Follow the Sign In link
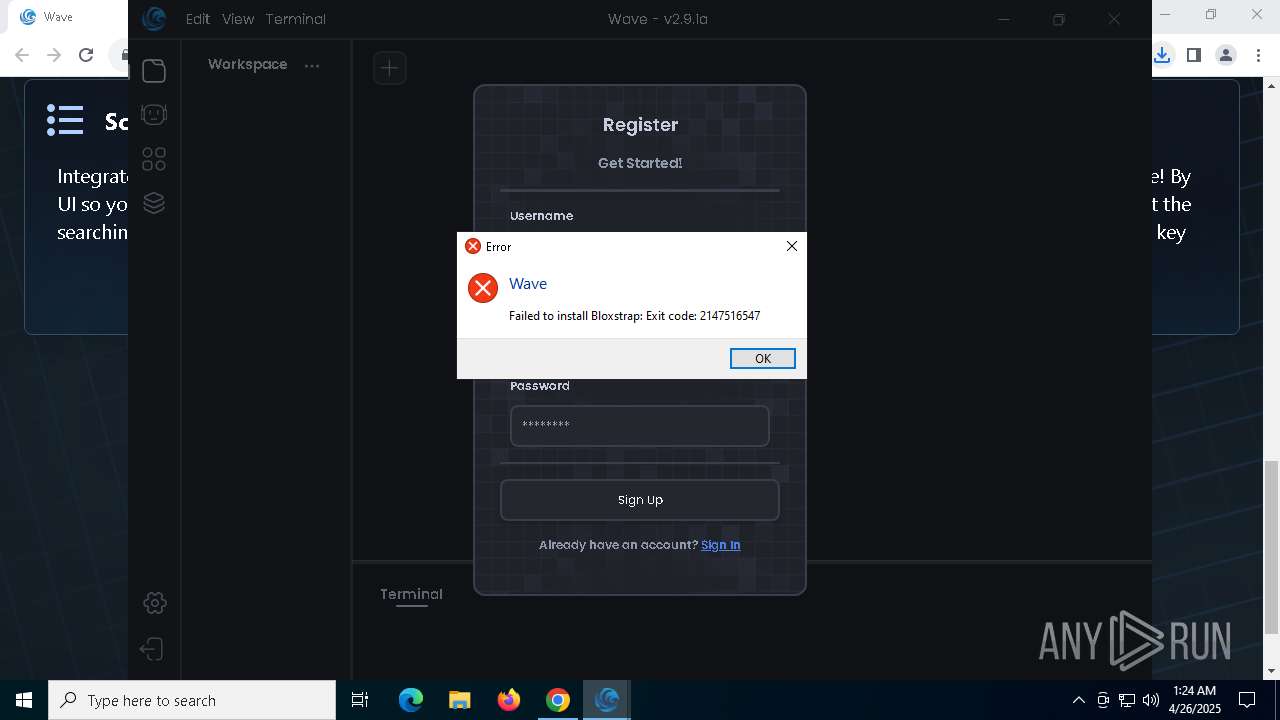 pos(721,545)
